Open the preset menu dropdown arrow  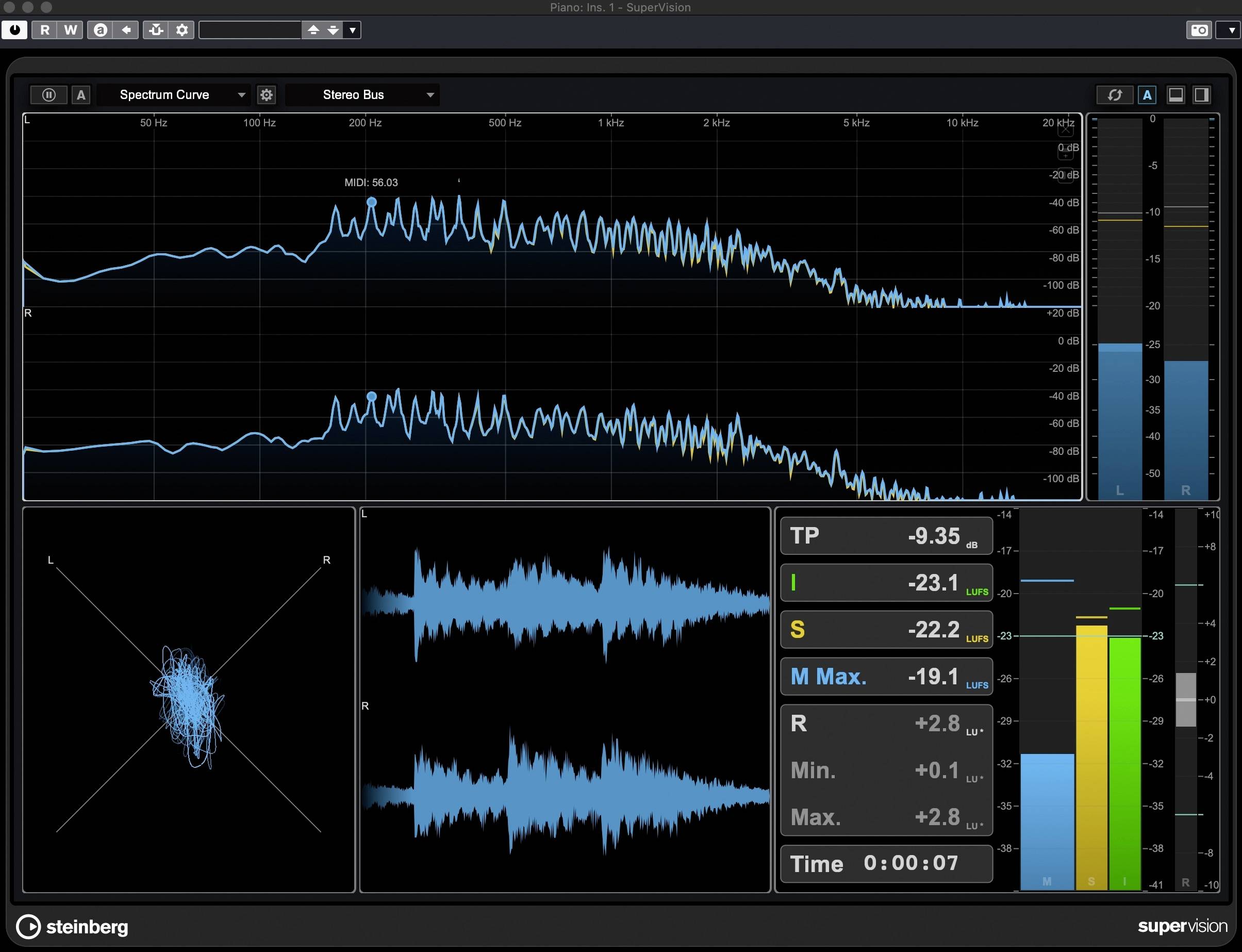click(x=353, y=30)
